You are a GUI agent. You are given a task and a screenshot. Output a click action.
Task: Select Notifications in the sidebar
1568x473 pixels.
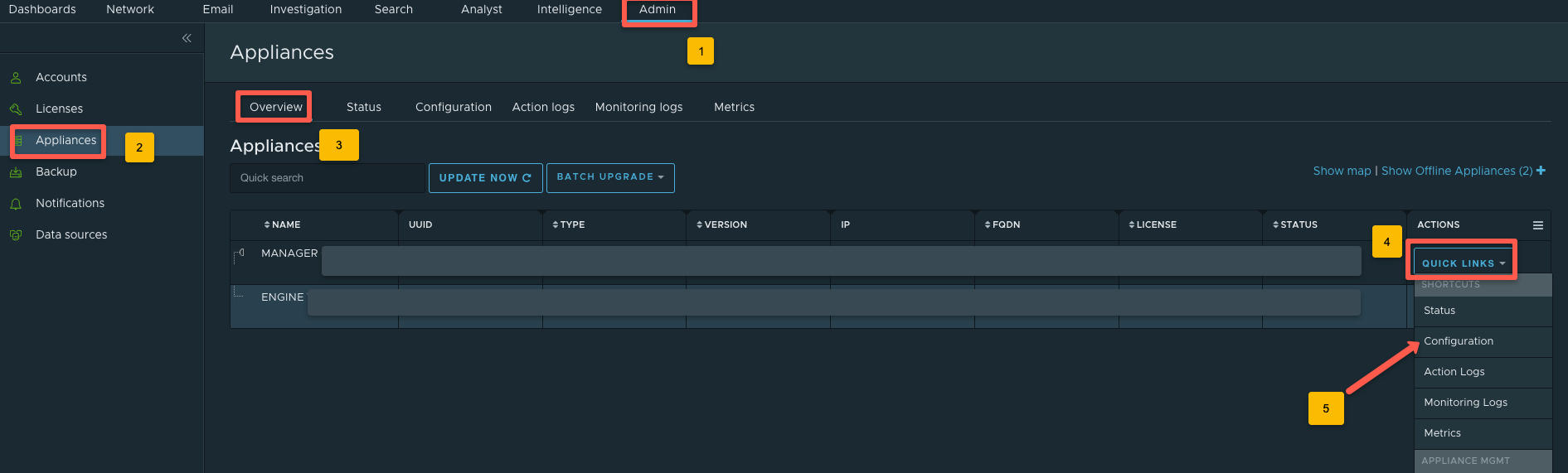[70, 203]
